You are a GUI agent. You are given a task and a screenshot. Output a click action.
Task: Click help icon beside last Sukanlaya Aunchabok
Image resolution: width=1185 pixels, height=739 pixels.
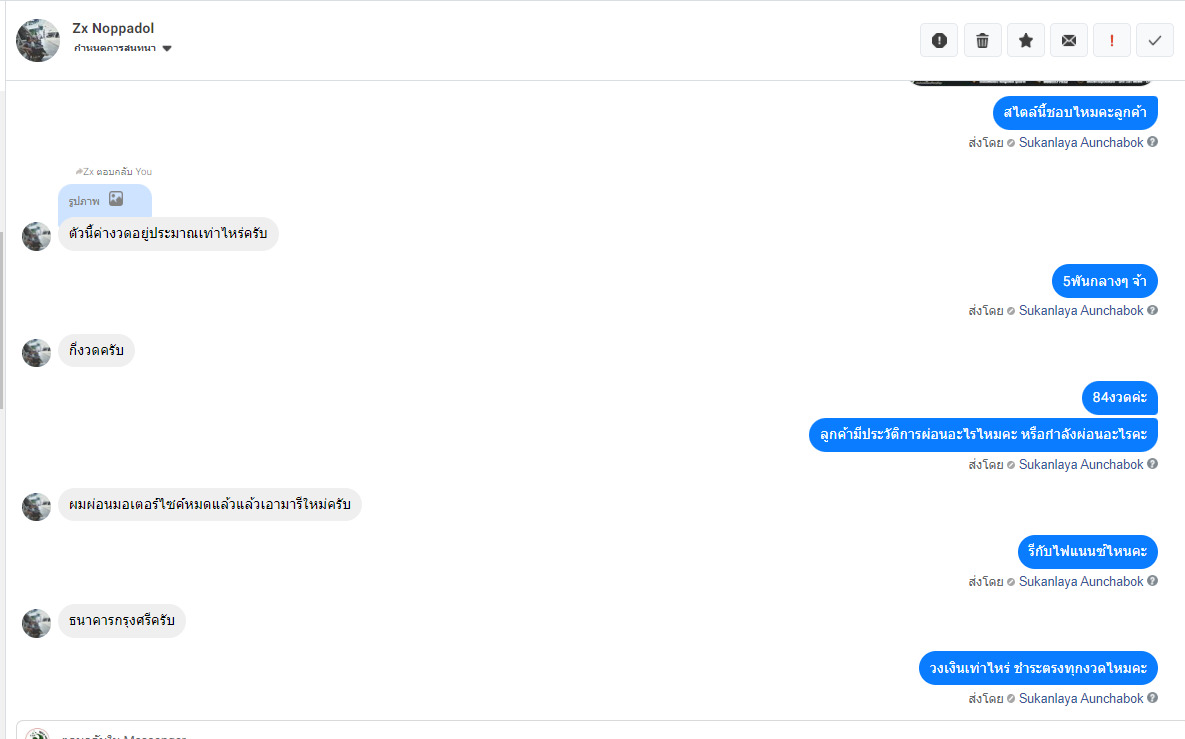1152,698
